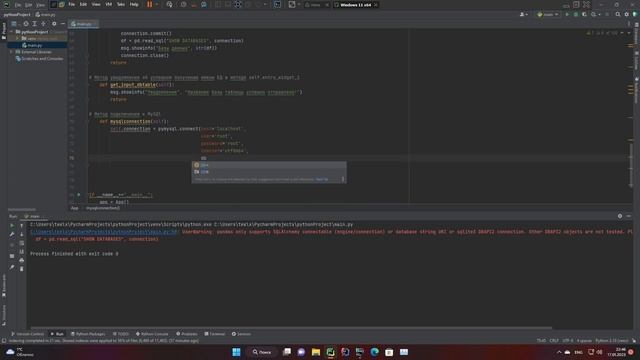
Task: Click the Select Opened File target icon
Action: [x=26, y=24]
